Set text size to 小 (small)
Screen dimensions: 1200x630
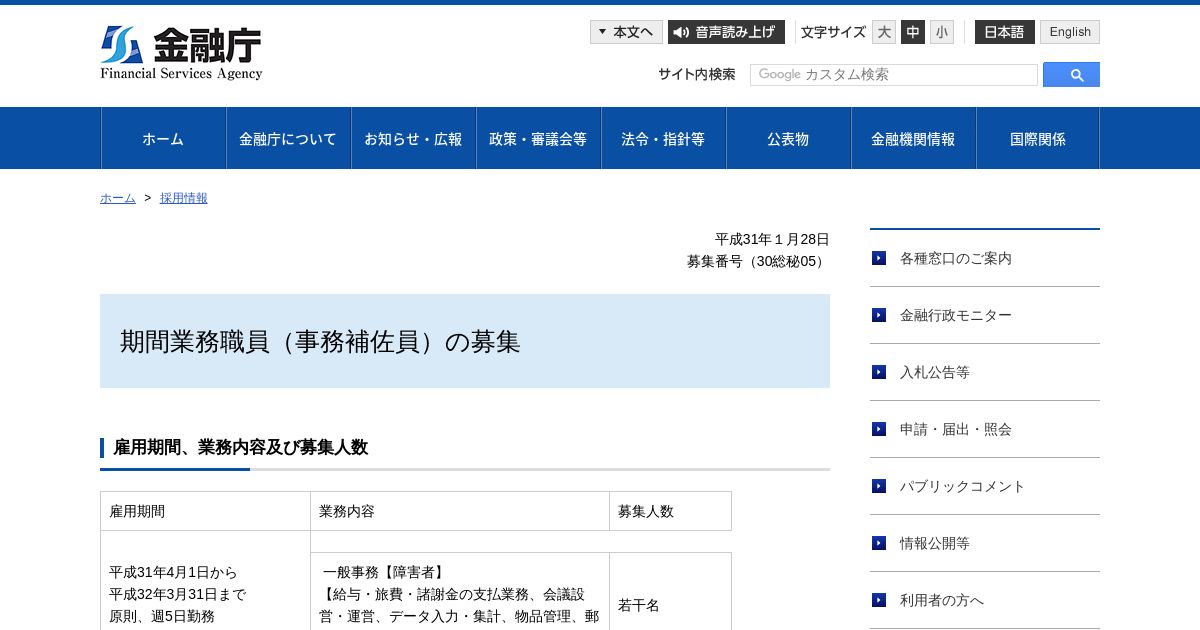[x=942, y=32]
